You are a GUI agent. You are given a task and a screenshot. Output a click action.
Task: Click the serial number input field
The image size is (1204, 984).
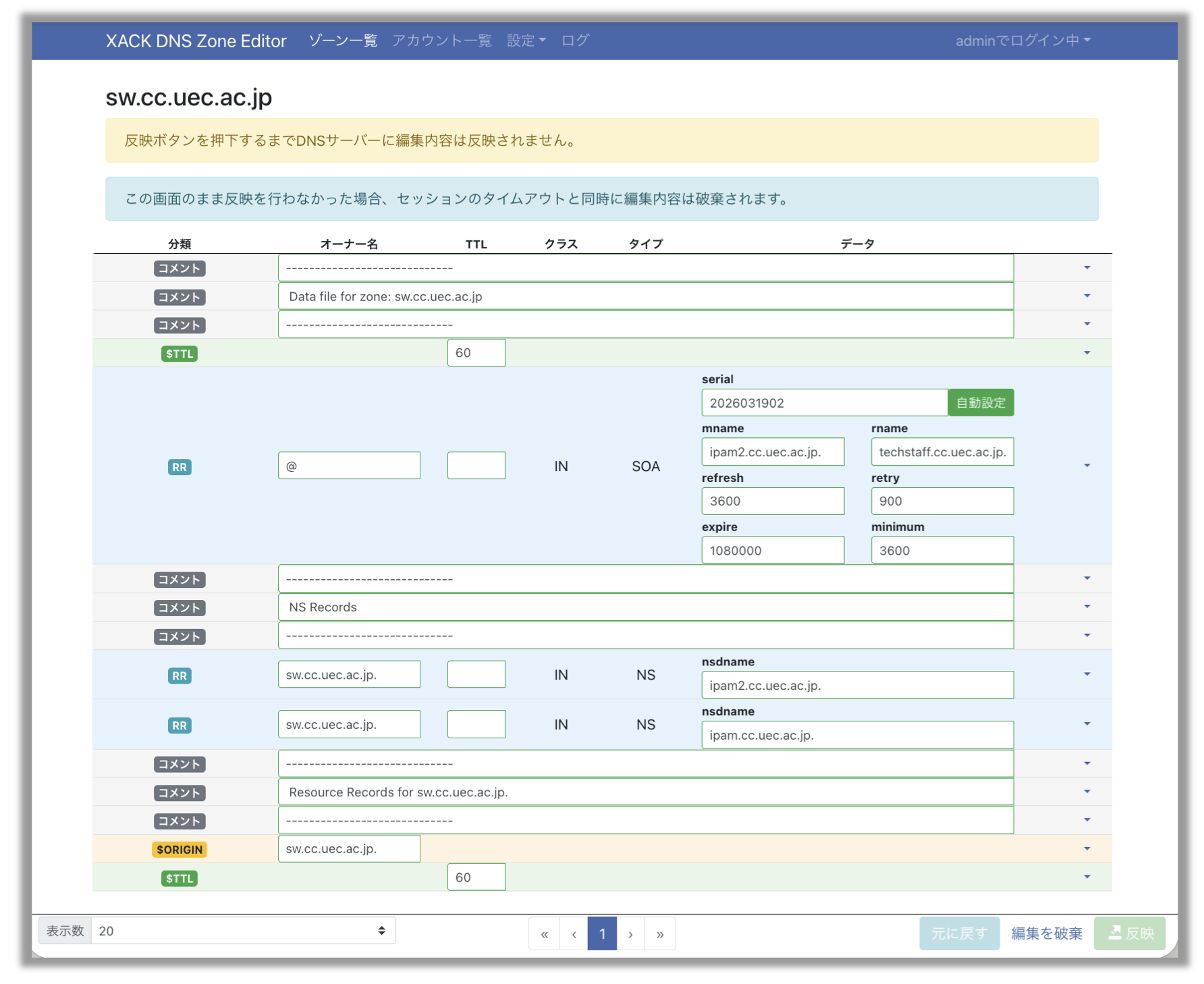click(x=824, y=403)
